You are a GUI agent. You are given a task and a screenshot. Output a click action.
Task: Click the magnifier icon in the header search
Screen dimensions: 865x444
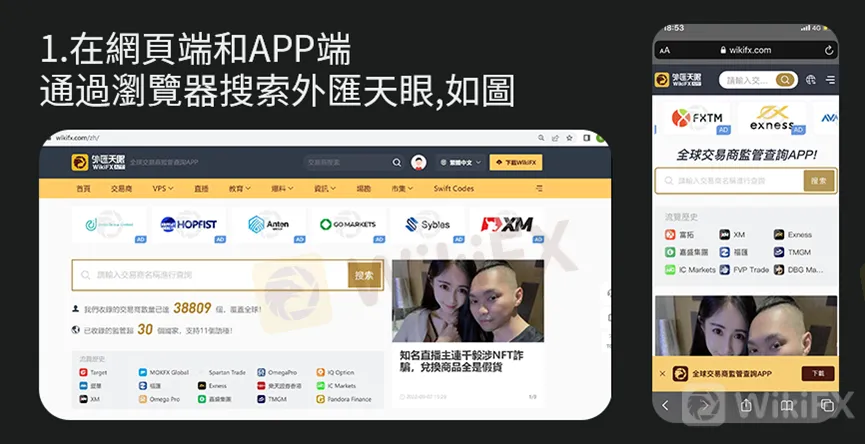[397, 162]
